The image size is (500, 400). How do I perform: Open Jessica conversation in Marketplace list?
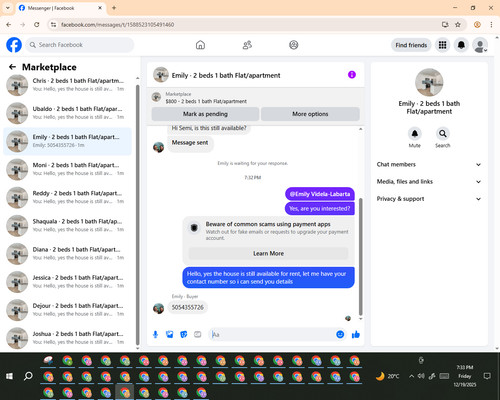click(68, 282)
